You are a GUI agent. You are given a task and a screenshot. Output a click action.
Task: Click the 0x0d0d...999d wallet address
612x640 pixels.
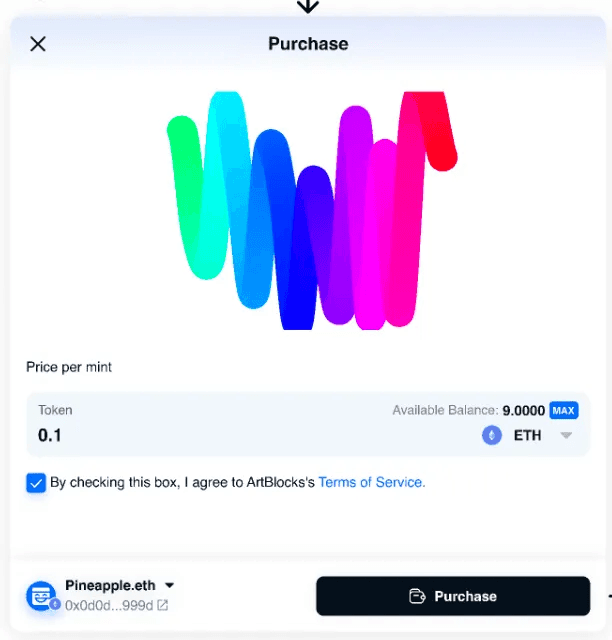click(x=109, y=605)
